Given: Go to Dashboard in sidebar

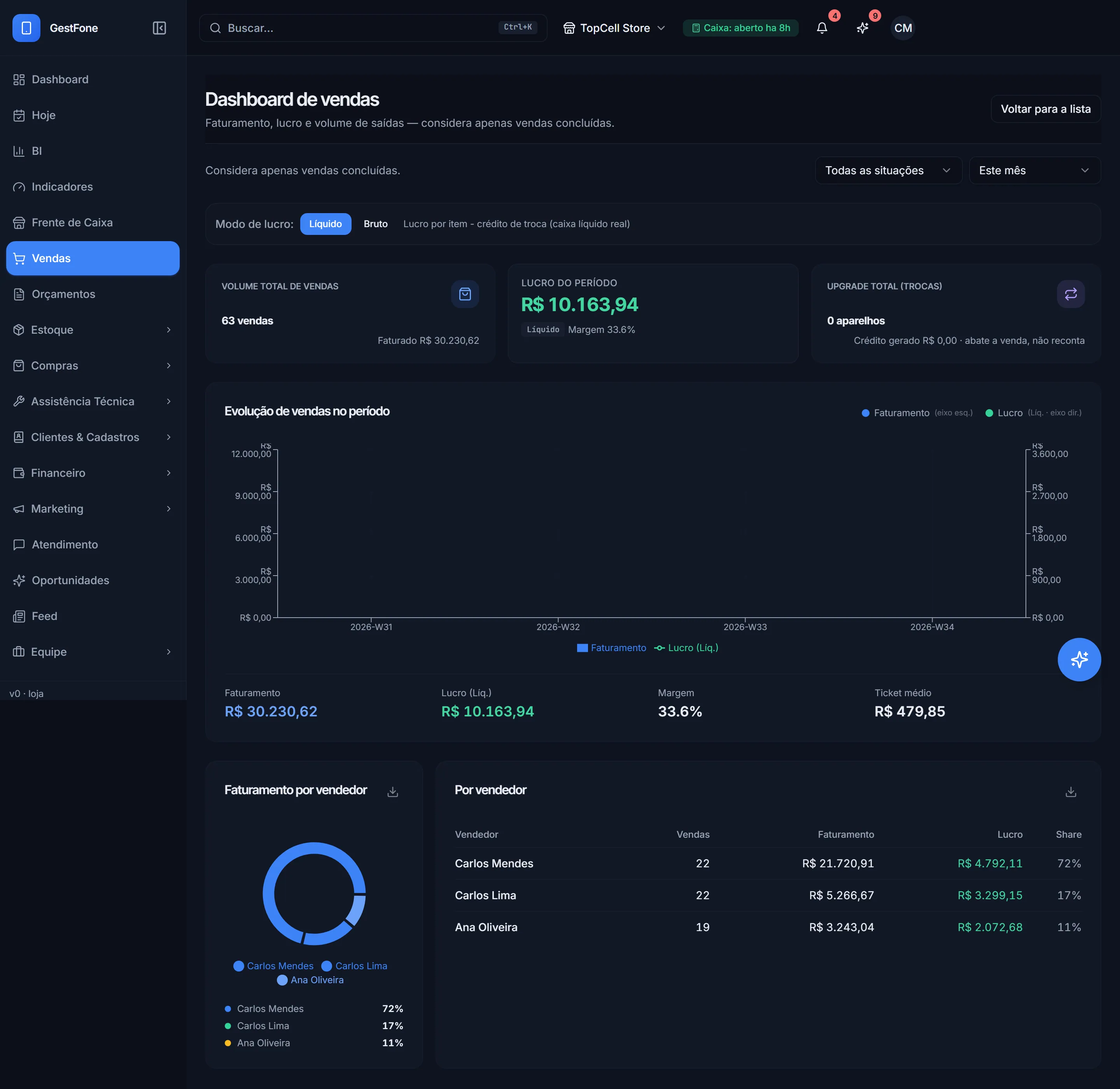Looking at the screenshot, I should click(x=93, y=79).
